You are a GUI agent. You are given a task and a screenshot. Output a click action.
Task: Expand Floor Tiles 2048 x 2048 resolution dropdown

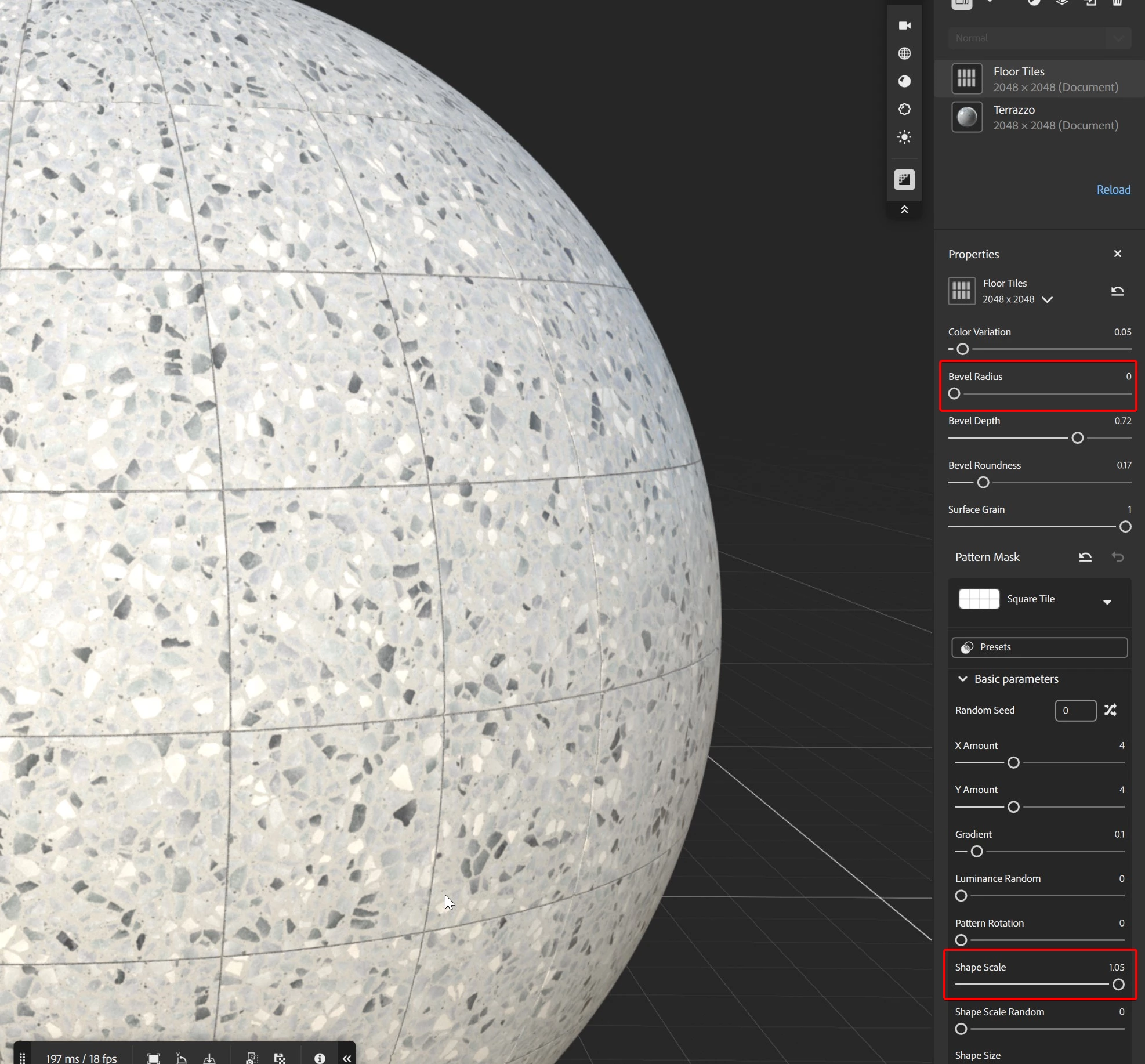1047,300
